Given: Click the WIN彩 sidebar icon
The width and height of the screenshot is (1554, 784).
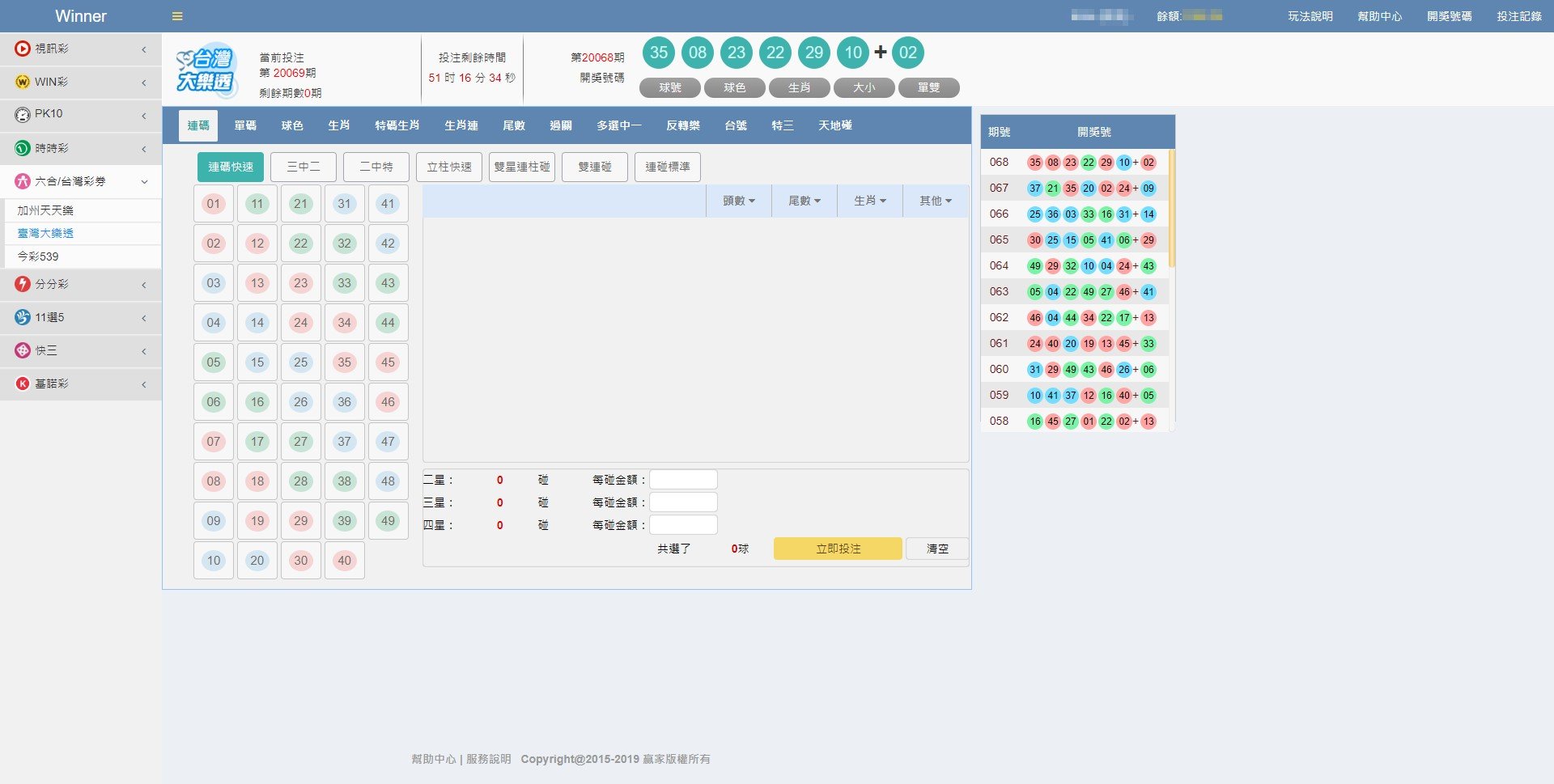Looking at the screenshot, I should (x=23, y=82).
